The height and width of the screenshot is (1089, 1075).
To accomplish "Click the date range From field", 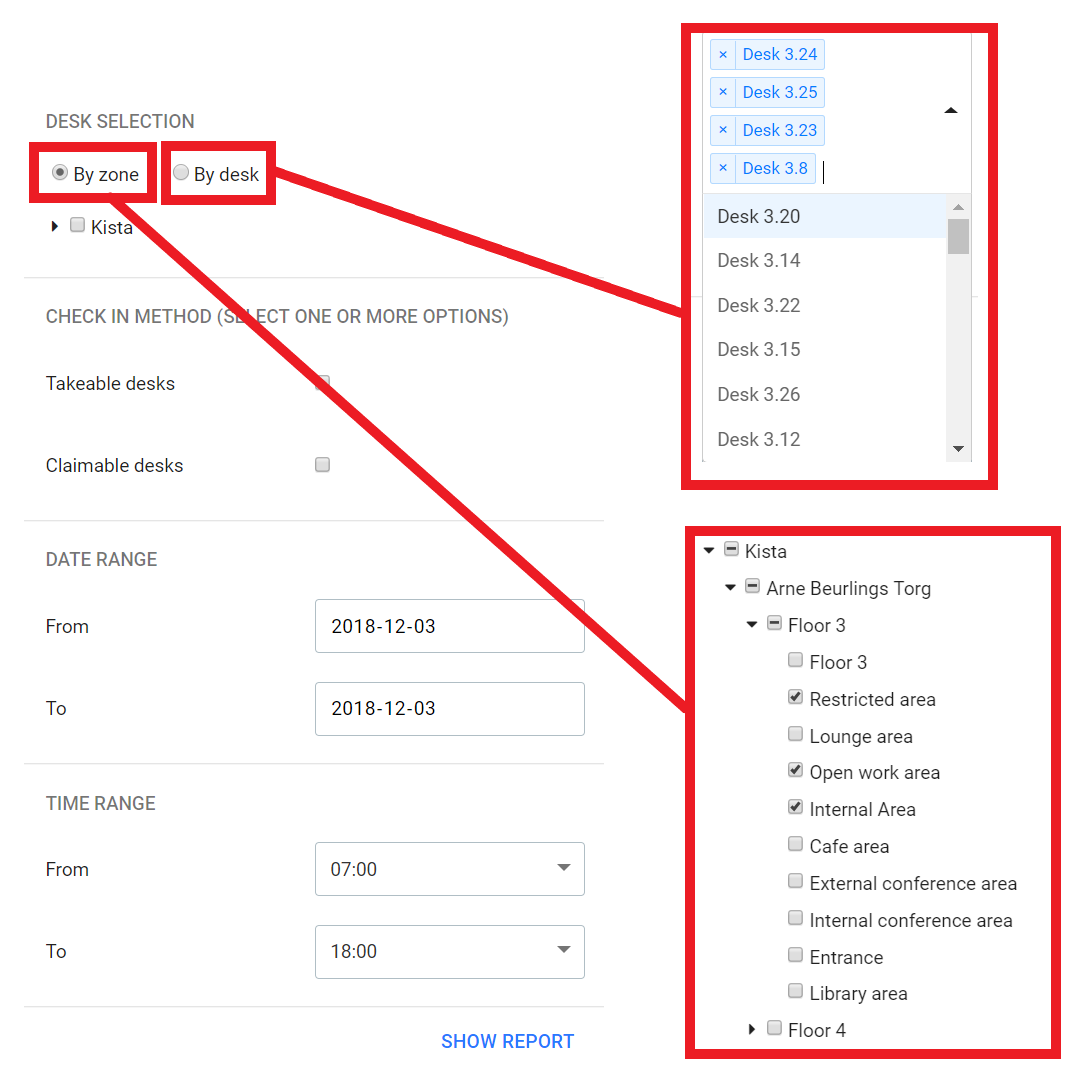I will (x=450, y=626).
